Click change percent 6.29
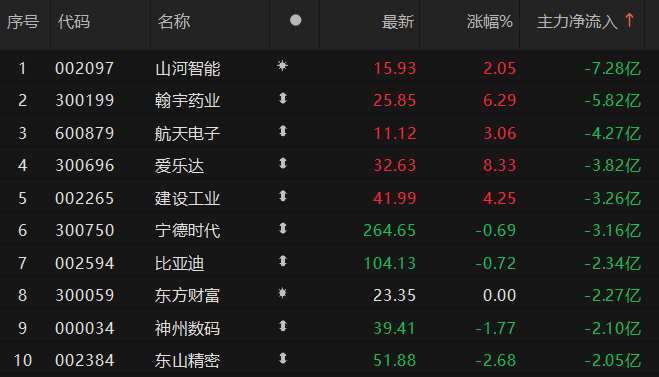 tap(499, 100)
